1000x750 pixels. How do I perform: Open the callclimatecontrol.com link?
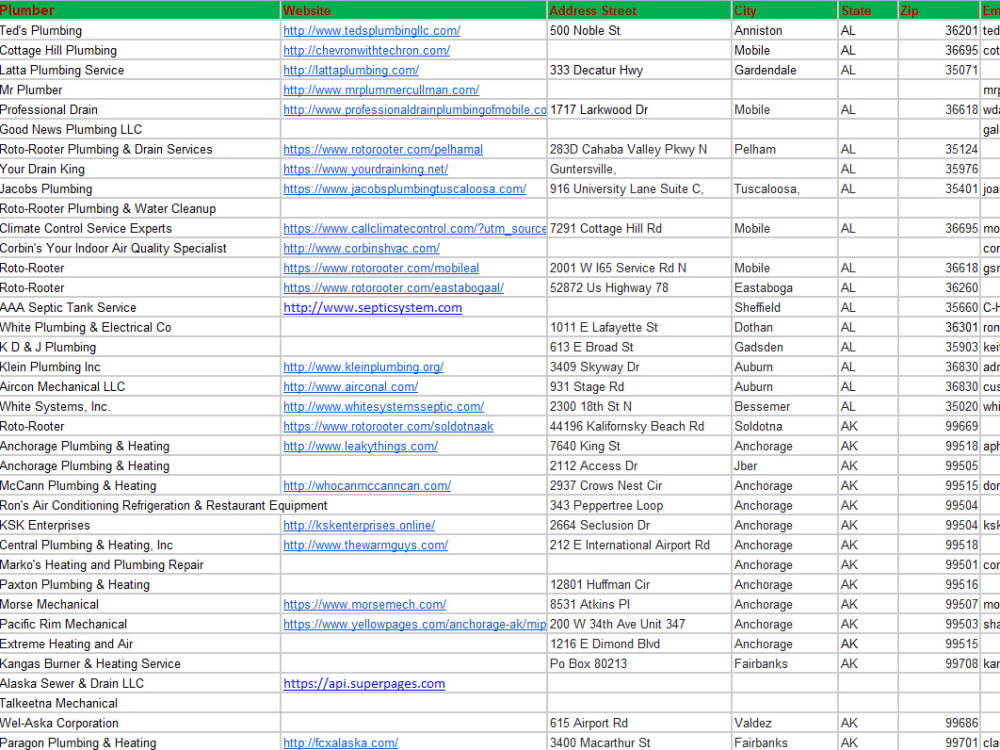415,228
